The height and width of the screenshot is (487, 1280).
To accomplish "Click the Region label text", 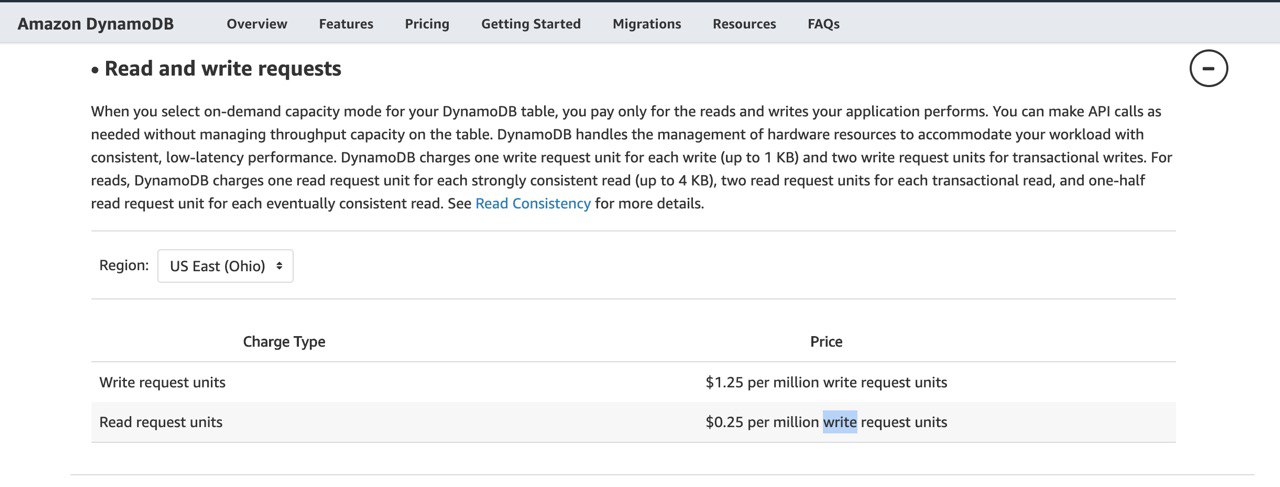I will click(124, 265).
